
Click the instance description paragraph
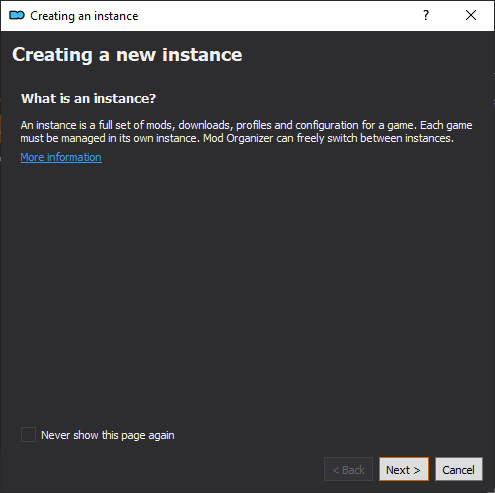246,132
